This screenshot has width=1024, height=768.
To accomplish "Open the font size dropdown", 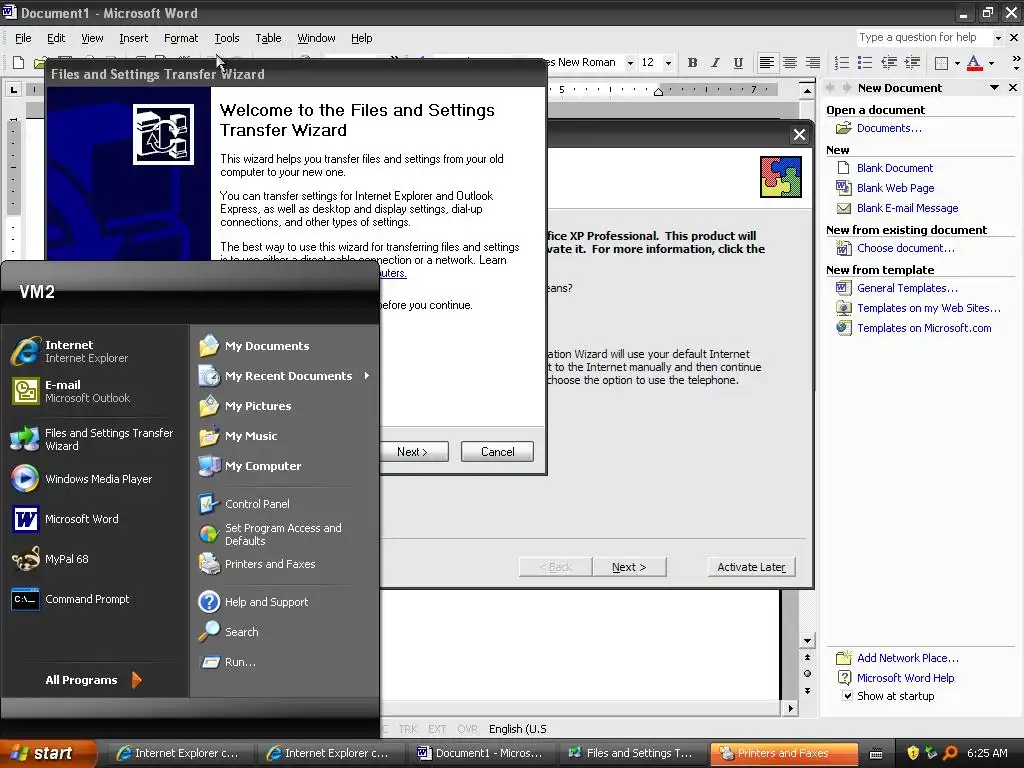I will coord(668,63).
